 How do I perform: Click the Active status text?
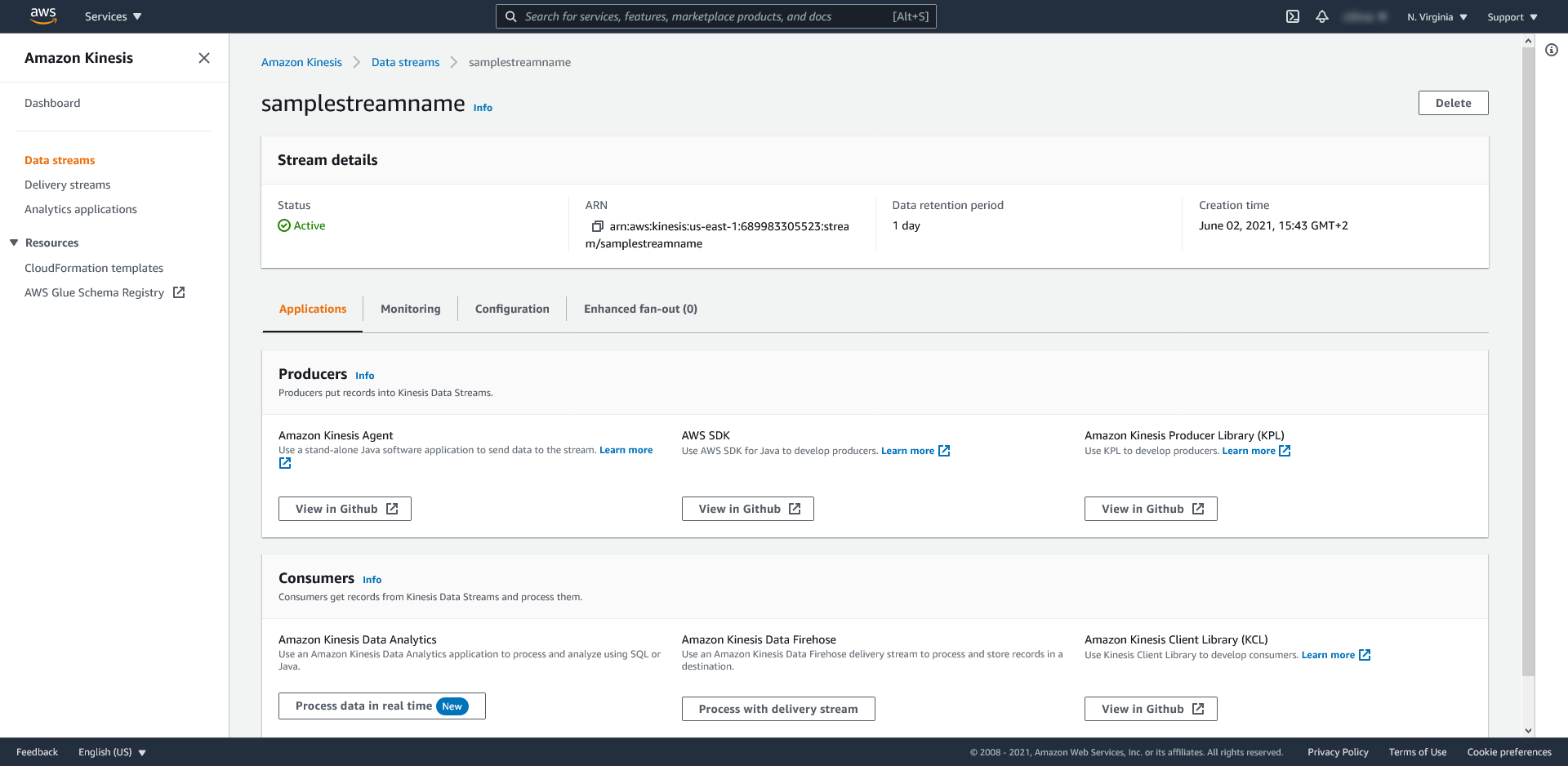pyautogui.click(x=310, y=225)
